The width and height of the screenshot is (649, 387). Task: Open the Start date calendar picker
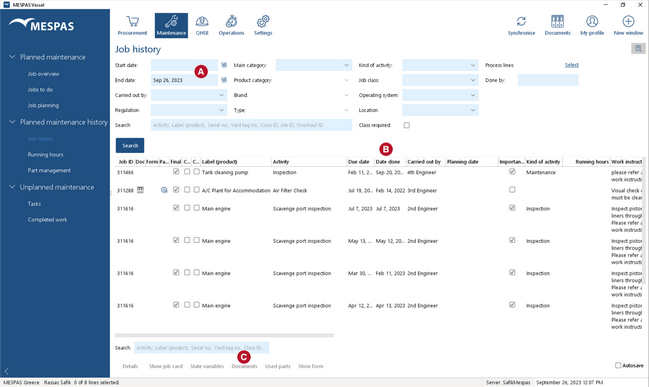[224, 65]
